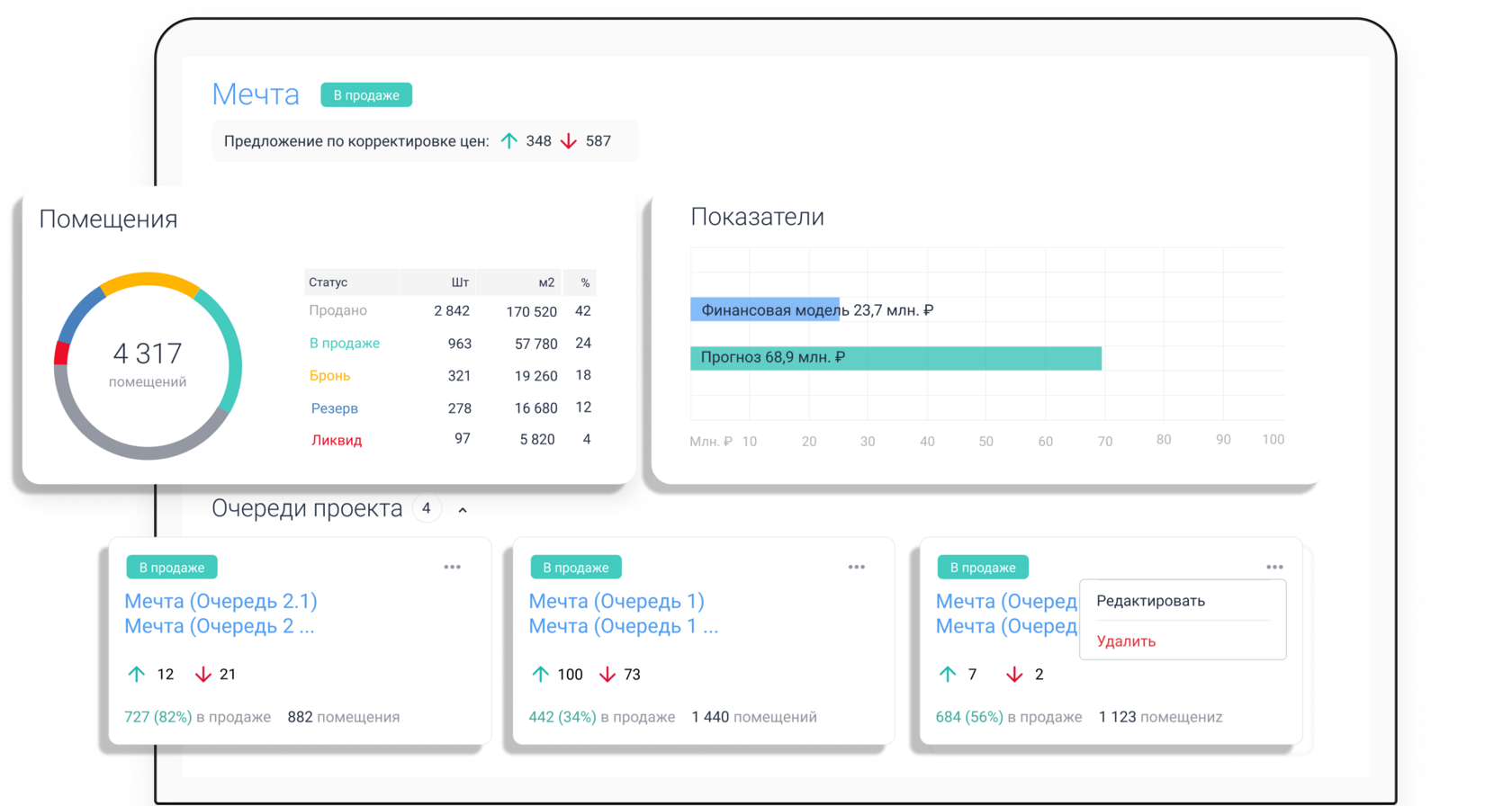Collapse the Очереди проекта section chevron

click(463, 510)
